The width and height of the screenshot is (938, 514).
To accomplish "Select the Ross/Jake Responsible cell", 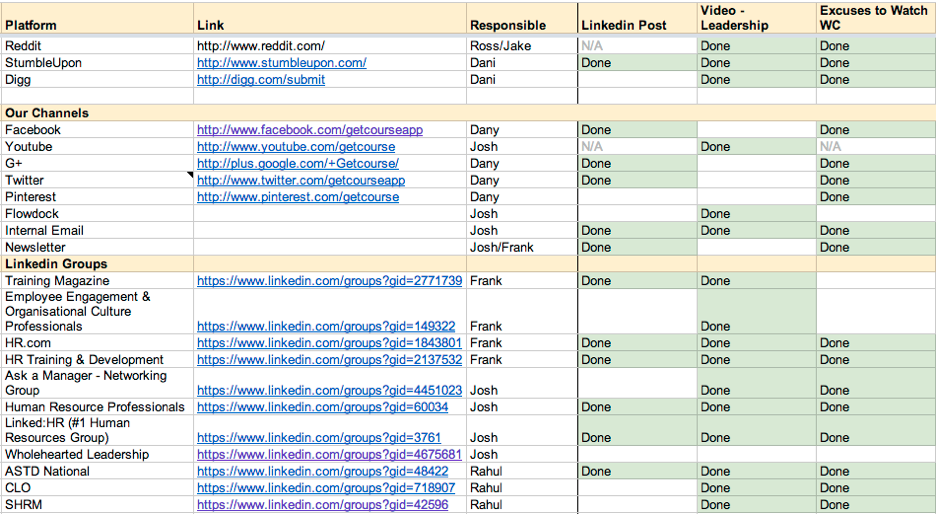I will tap(522, 46).
